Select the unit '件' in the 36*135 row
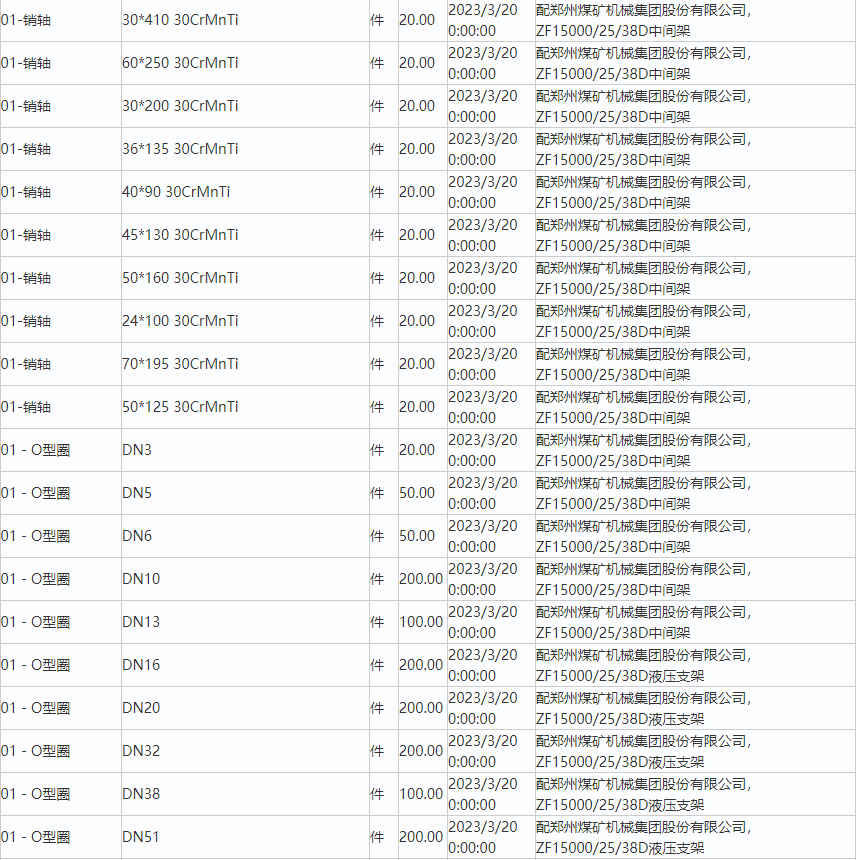The image size is (857, 860). (377, 149)
